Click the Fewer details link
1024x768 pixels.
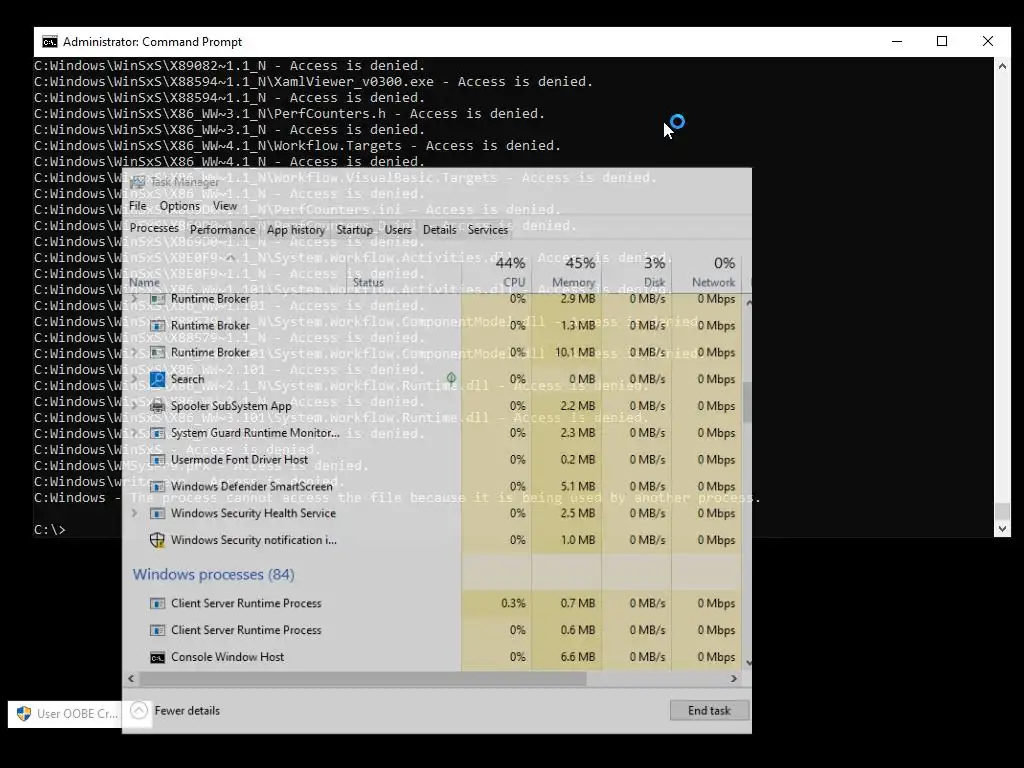(x=187, y=711)
